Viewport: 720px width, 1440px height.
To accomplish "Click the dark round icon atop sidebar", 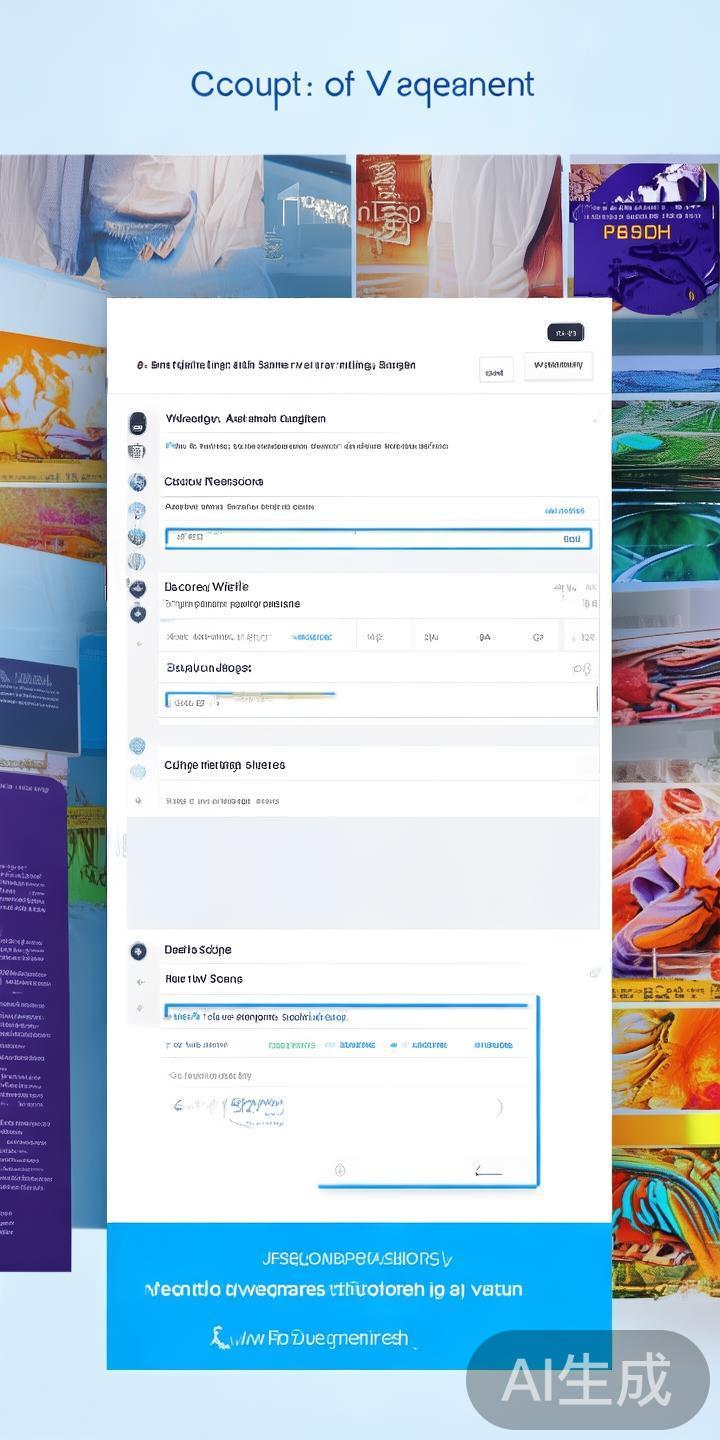I will pos(138,422).
